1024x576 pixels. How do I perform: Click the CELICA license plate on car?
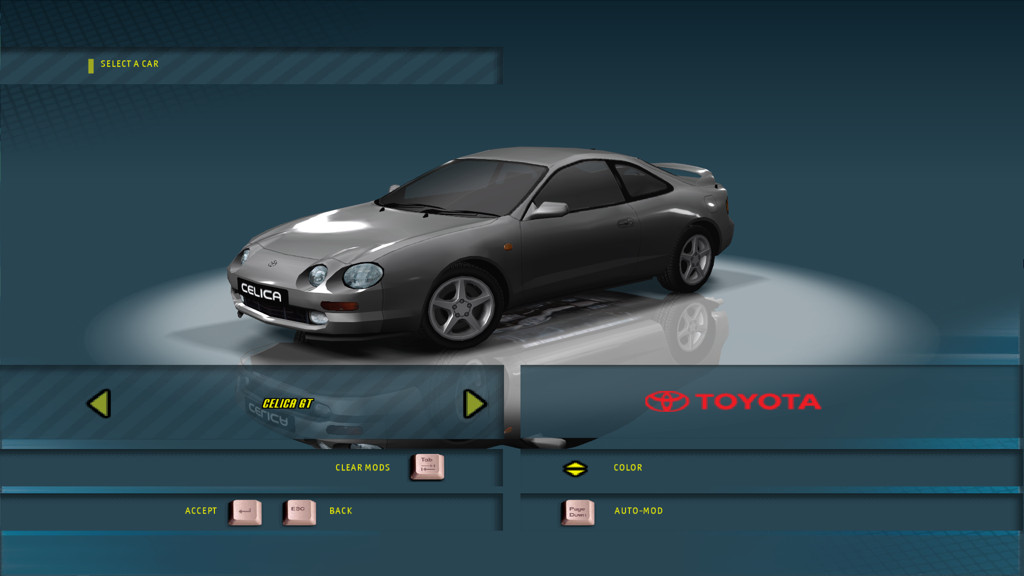point(262,292)
